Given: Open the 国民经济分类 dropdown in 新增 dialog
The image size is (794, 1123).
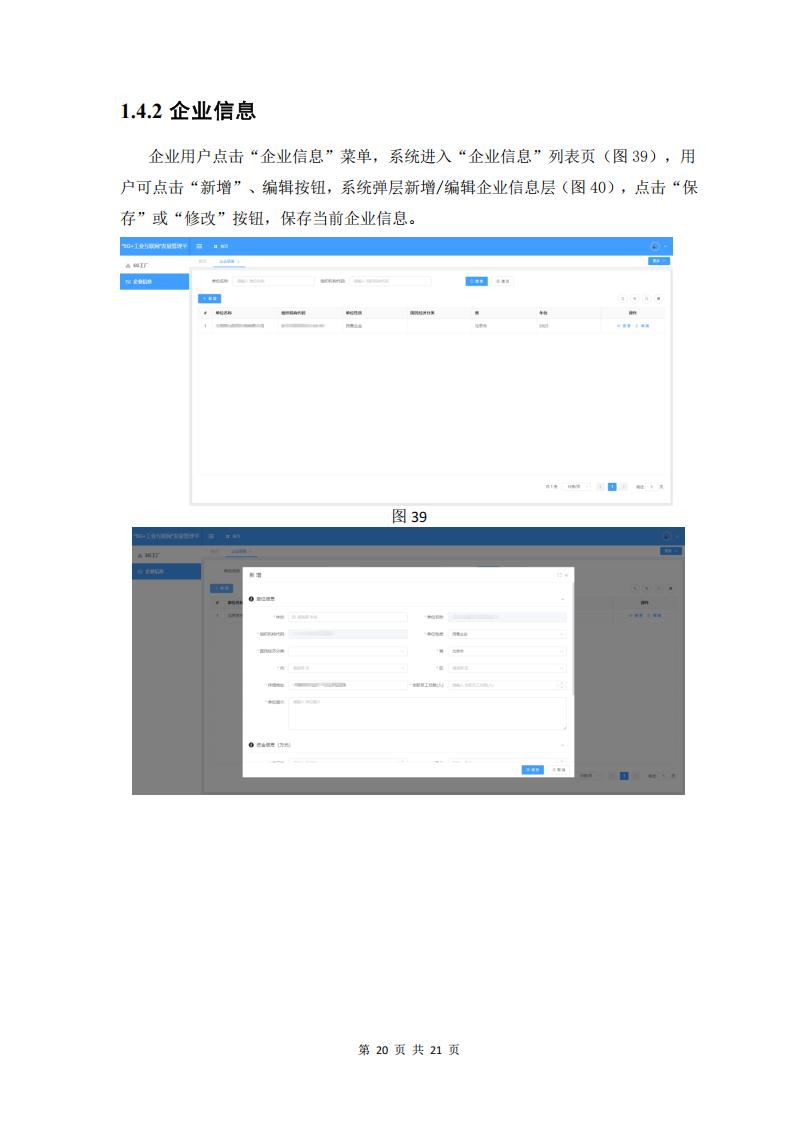Looking at the screenshot, I should 348,651.
